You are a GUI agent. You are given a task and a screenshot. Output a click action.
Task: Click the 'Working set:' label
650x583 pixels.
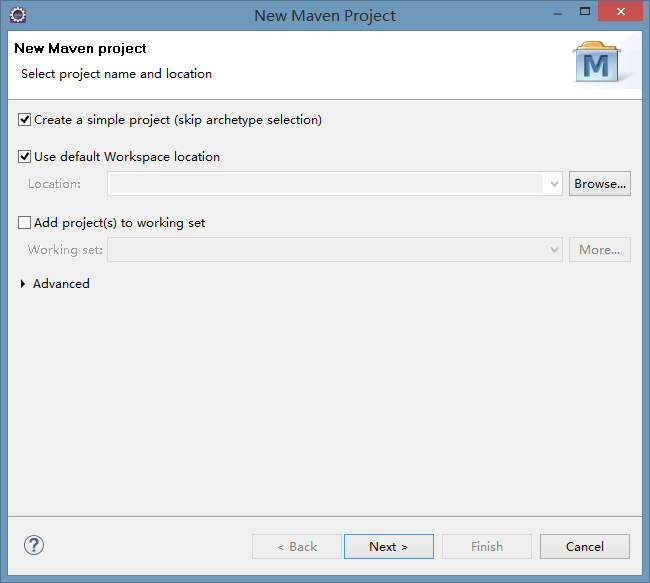65,250
